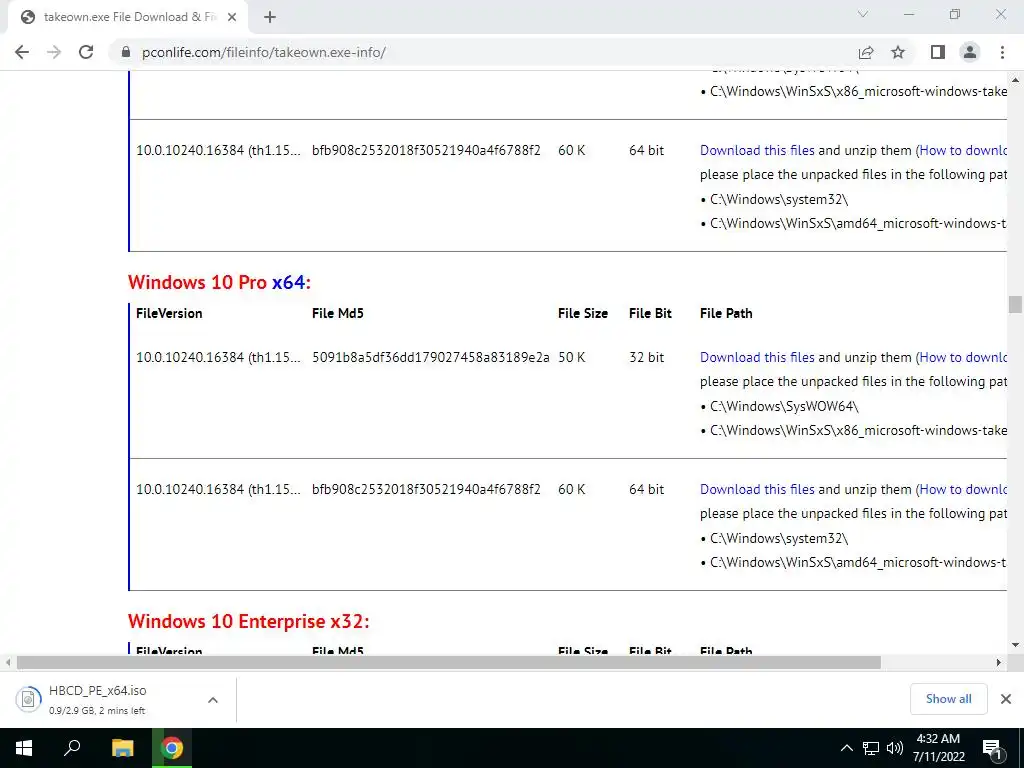Open the volume tray icon
Viewport: 1024px width, 768px height.
point(895,748)
